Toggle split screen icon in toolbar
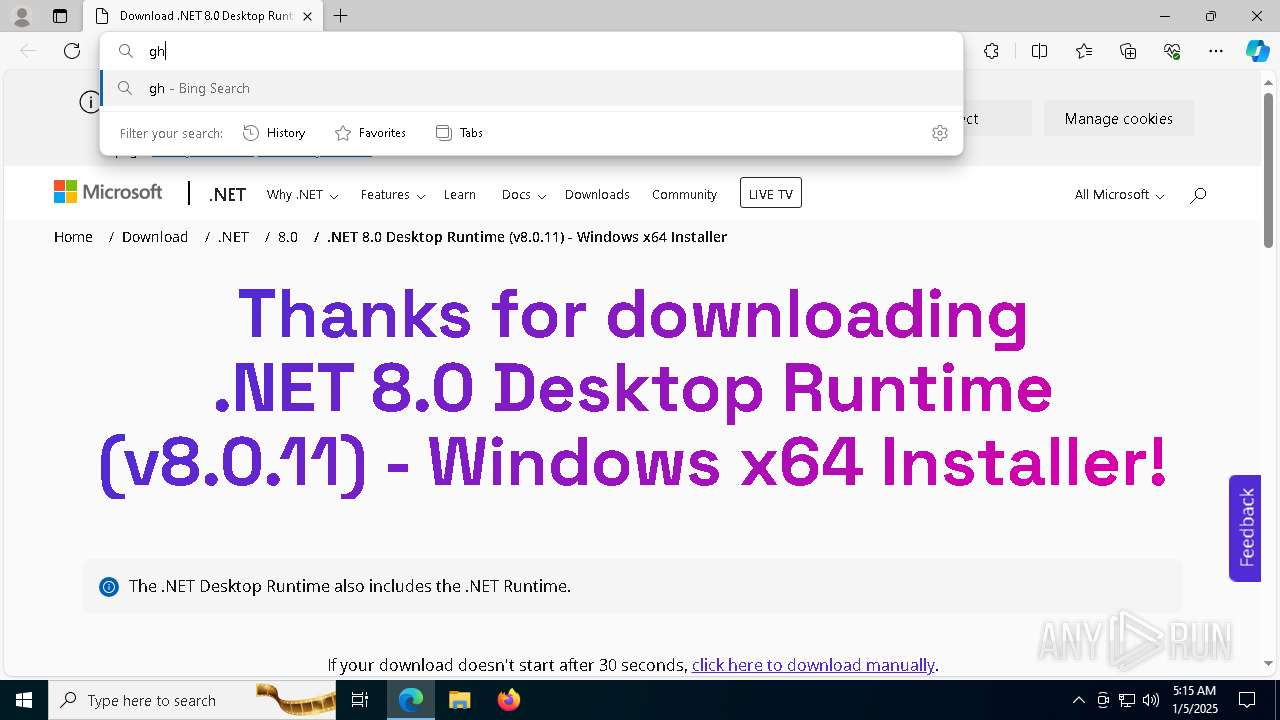Screen dimensions: 1280x720 tap(1039, 51)
